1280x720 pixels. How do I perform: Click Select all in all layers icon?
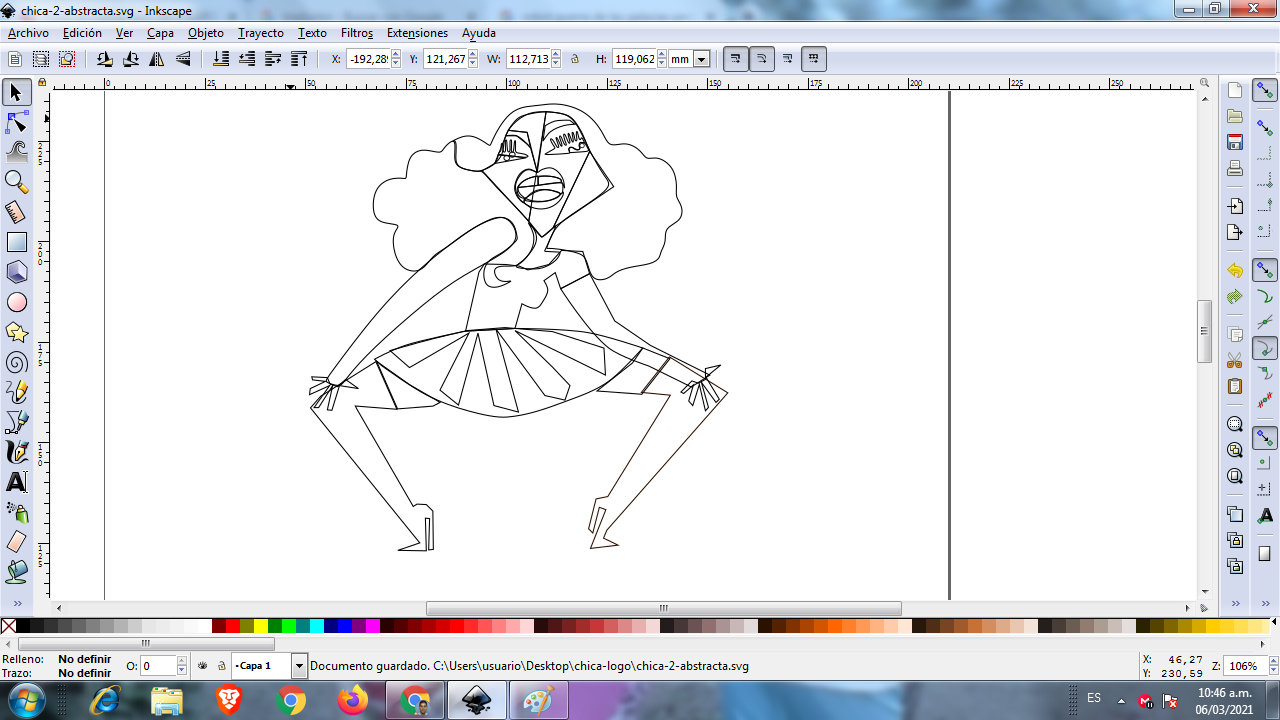tap(41, 59)
